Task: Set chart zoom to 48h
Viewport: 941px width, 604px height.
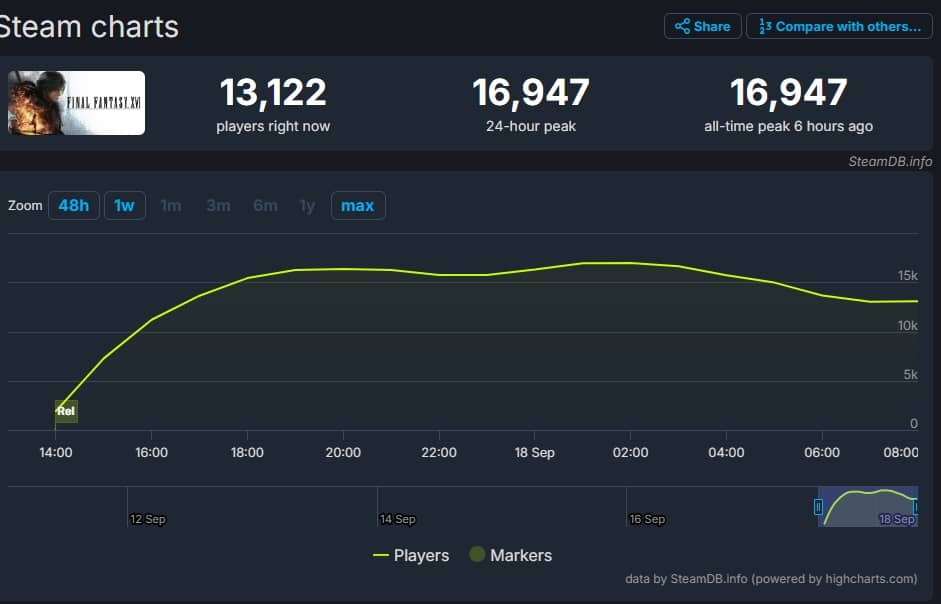Action: pyautogui.click(x=73, y=205)
